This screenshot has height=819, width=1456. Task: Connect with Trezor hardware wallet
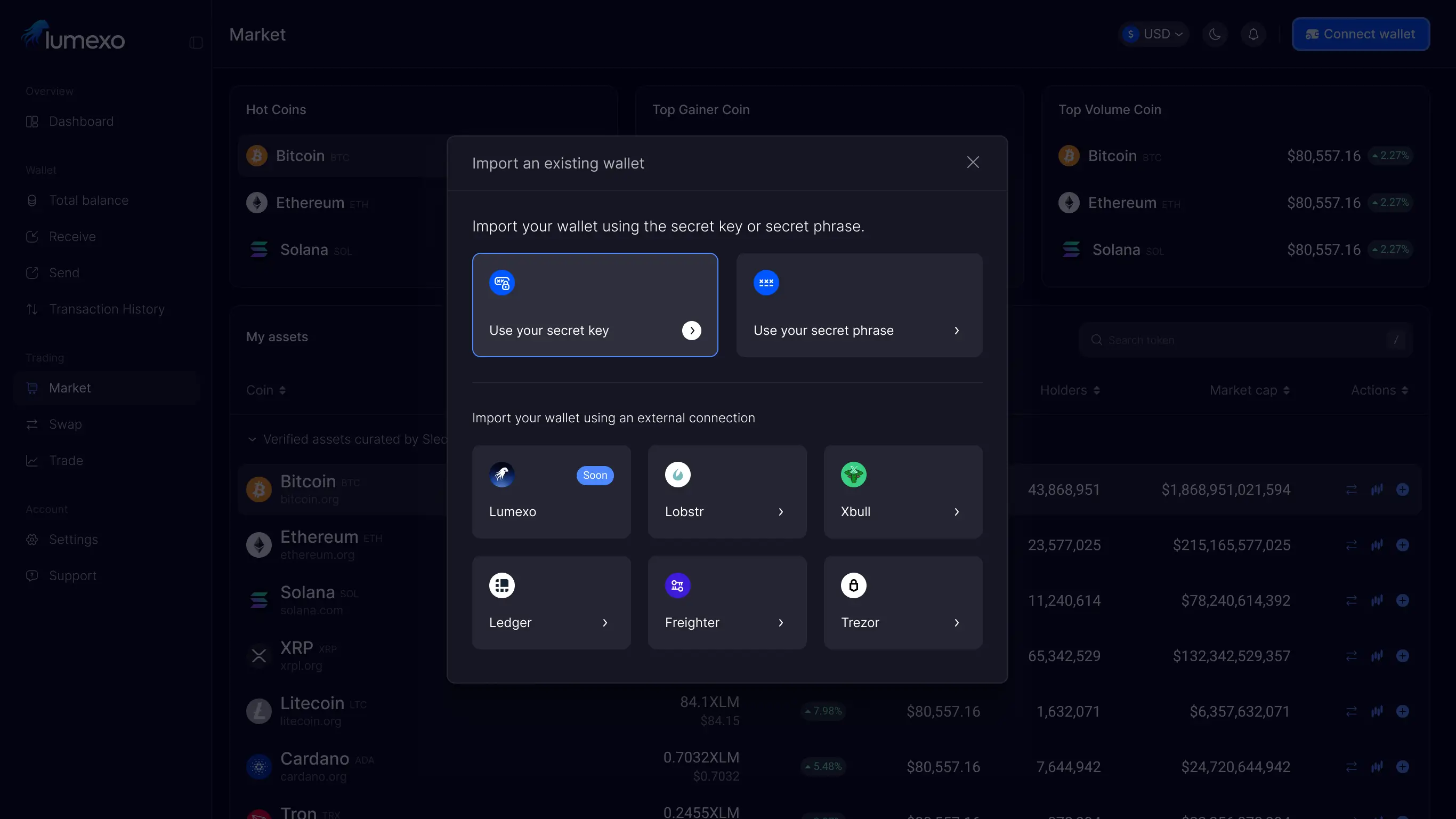(903, 603)
